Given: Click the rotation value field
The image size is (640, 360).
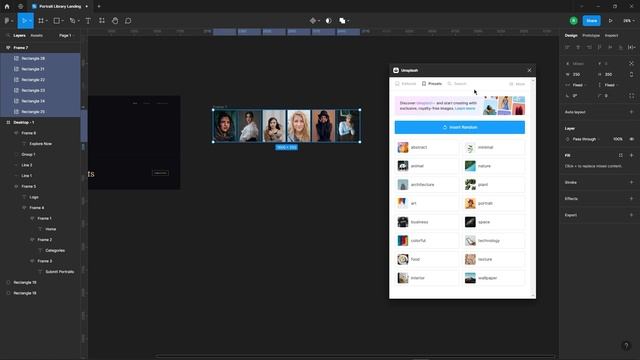Looking at the screenshot, I should pos(575,96).
